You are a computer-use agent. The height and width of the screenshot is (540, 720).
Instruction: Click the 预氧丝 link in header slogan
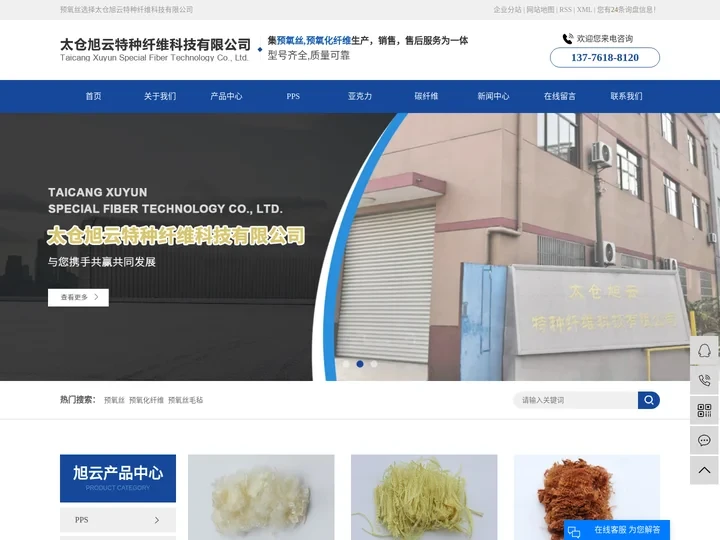[x=290, y=40]
